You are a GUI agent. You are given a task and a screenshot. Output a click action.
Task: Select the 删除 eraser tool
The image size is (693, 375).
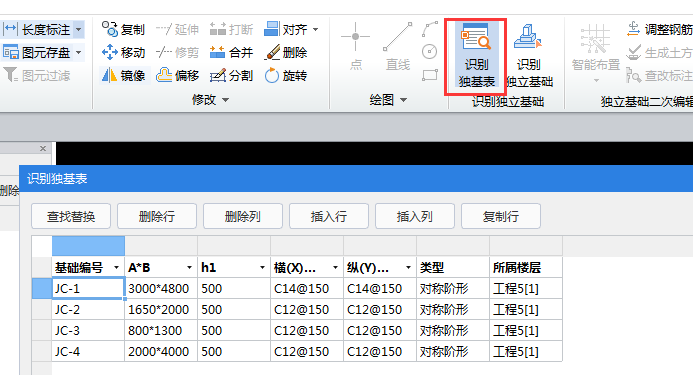pos(286,53)
